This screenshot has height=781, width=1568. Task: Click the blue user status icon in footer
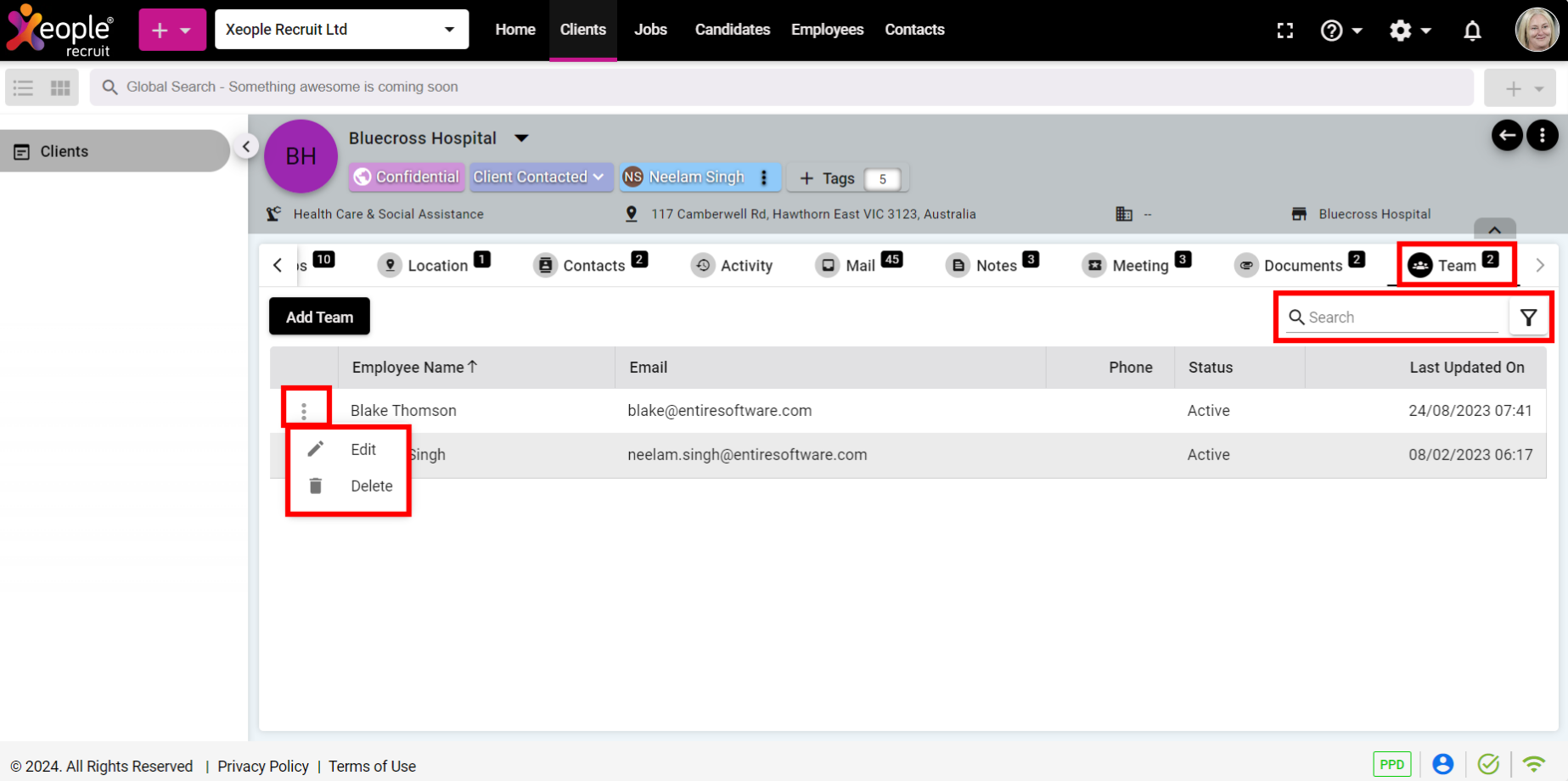1442,764
